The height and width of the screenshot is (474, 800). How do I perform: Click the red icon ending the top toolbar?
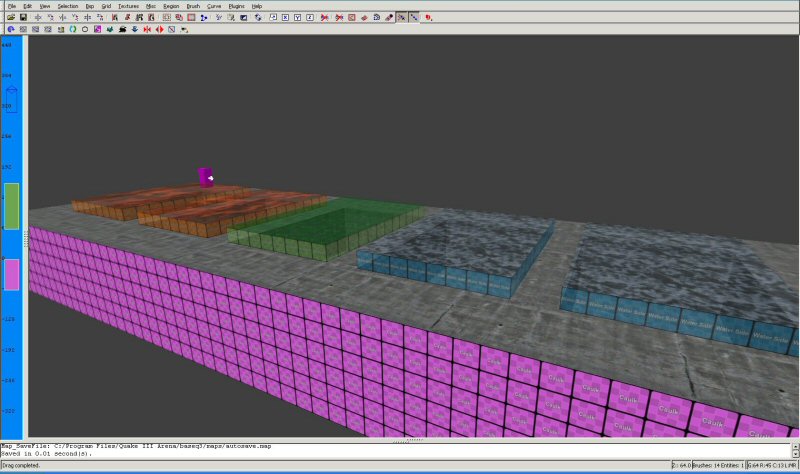[x=429, y=17]
